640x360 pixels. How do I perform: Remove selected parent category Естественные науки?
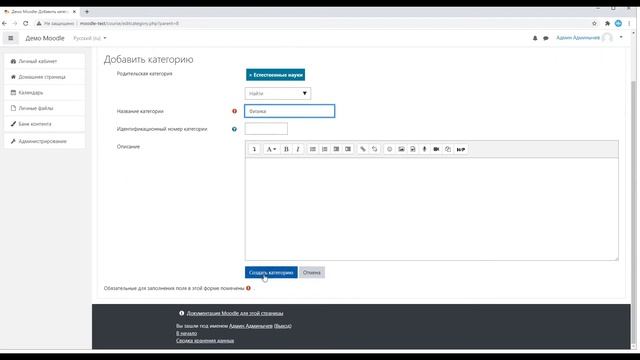tap(276, 75)
